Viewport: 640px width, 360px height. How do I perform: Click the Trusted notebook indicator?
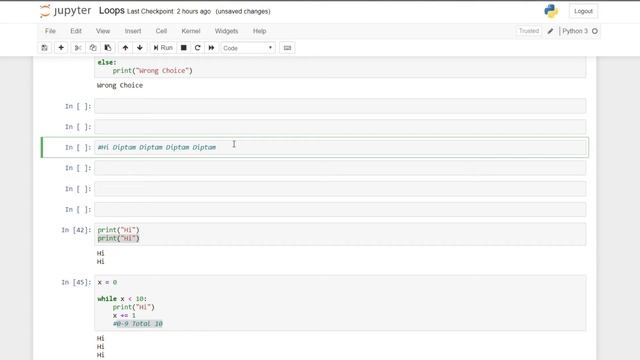tap(529, 31)
